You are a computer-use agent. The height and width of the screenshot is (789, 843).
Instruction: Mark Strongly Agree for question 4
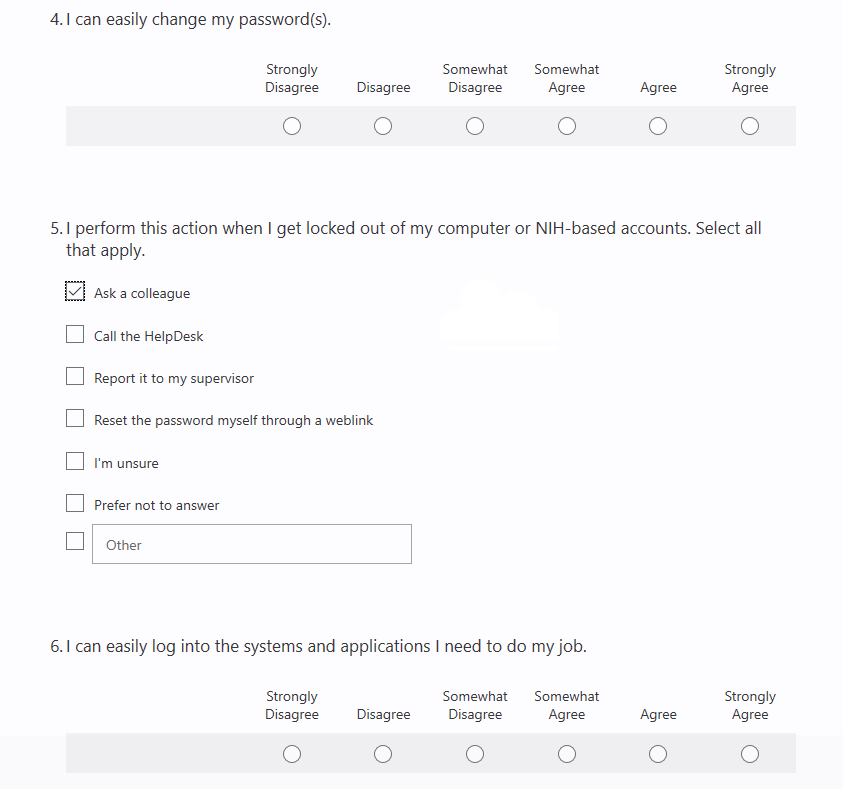click(750, 126)
